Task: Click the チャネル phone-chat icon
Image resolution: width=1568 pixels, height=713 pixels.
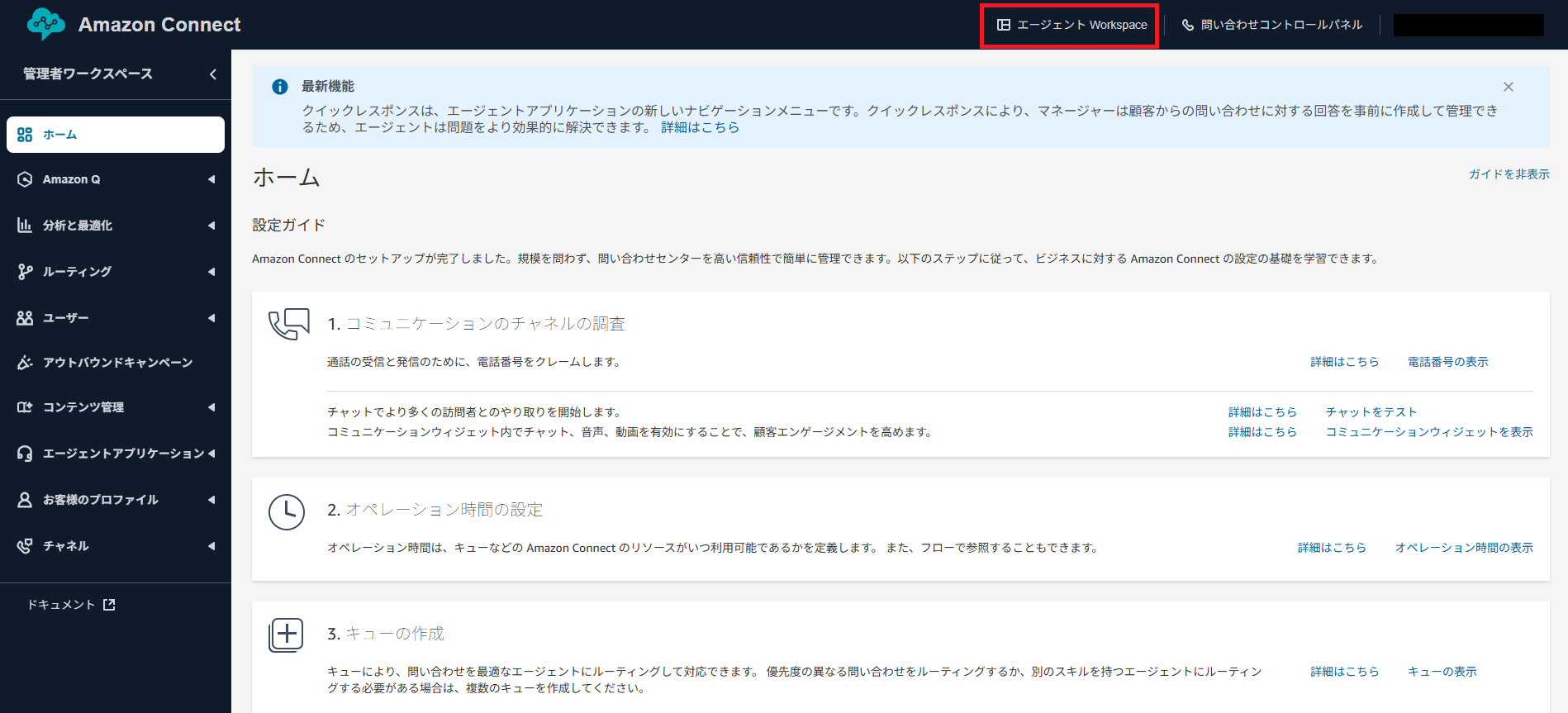Action: tap(25, 546)
